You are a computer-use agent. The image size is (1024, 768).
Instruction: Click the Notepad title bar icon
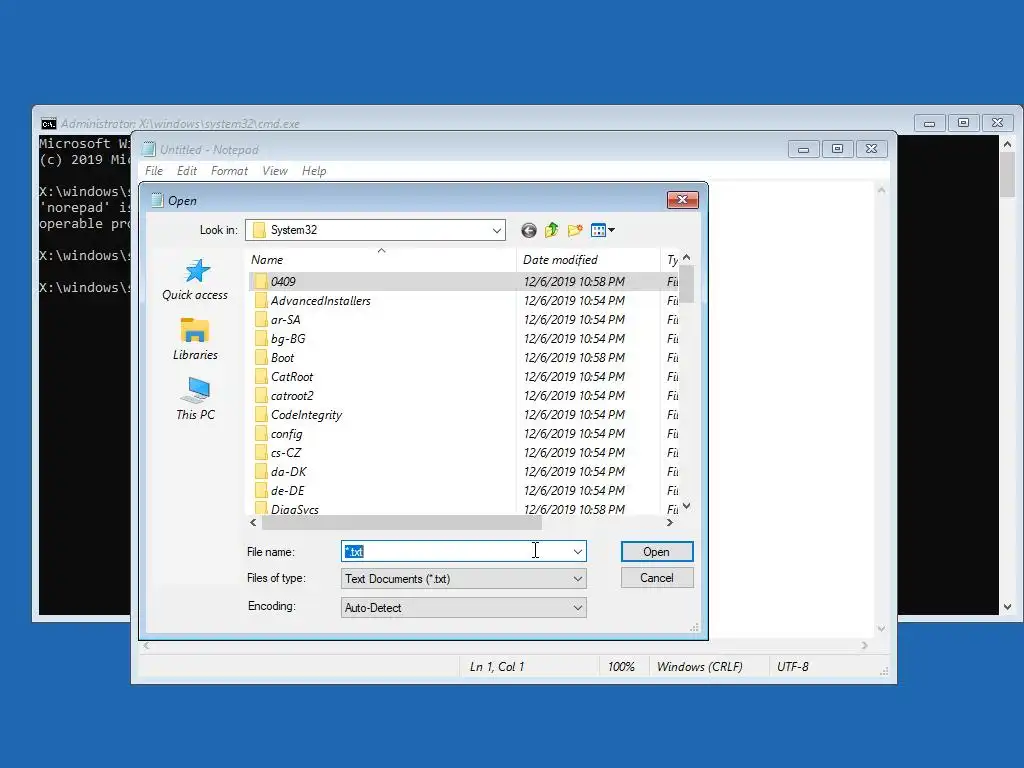(149, 150)
